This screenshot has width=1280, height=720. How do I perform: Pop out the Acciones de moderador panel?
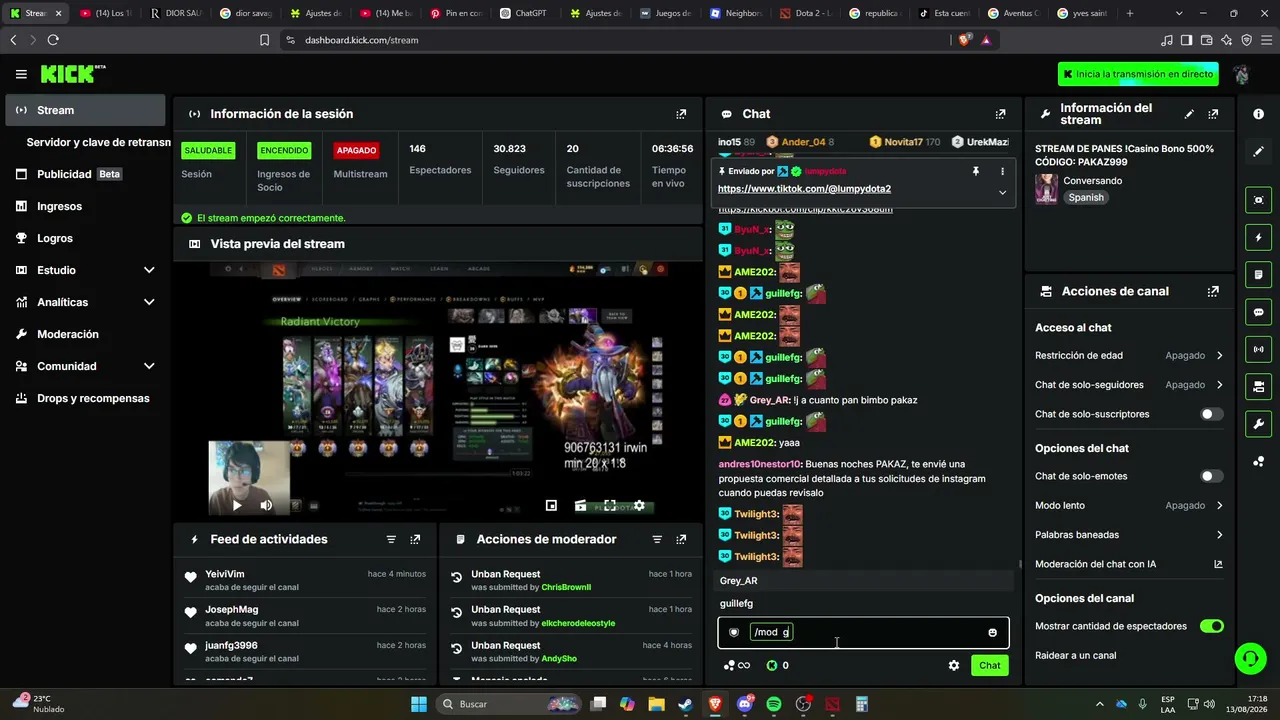(x=681, y=539)
